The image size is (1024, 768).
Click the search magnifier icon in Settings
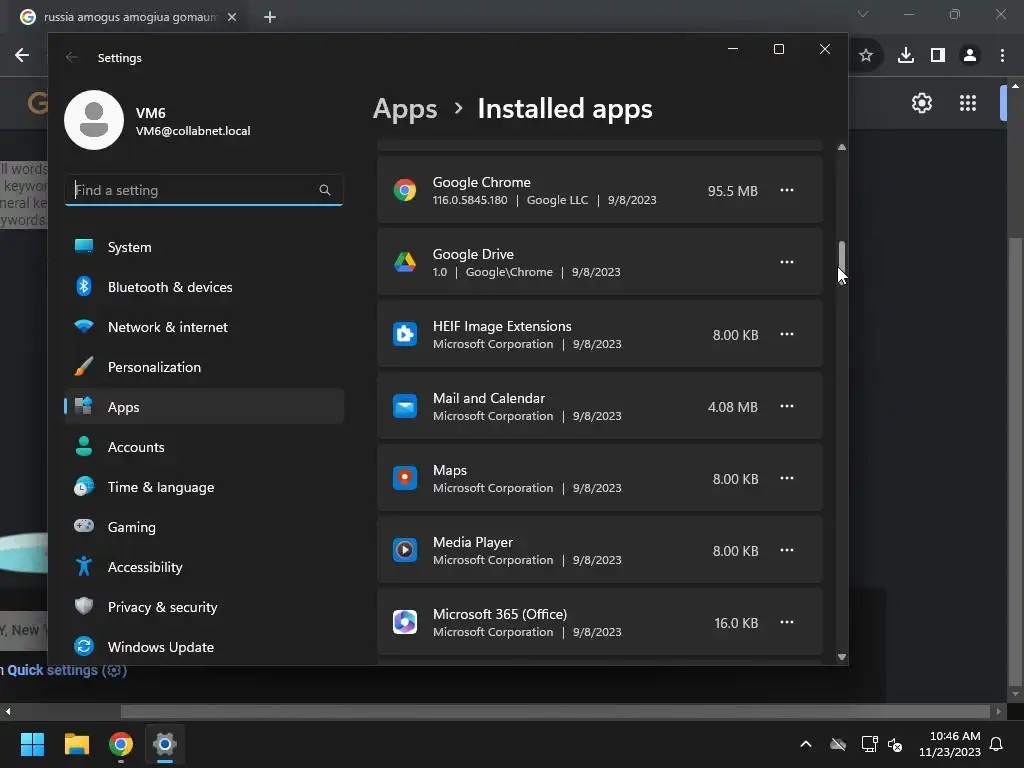(325, 190)
